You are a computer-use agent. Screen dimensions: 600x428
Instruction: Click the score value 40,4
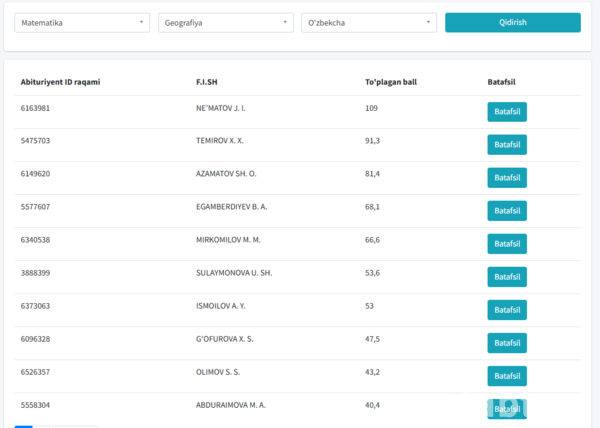pos(372,405)
